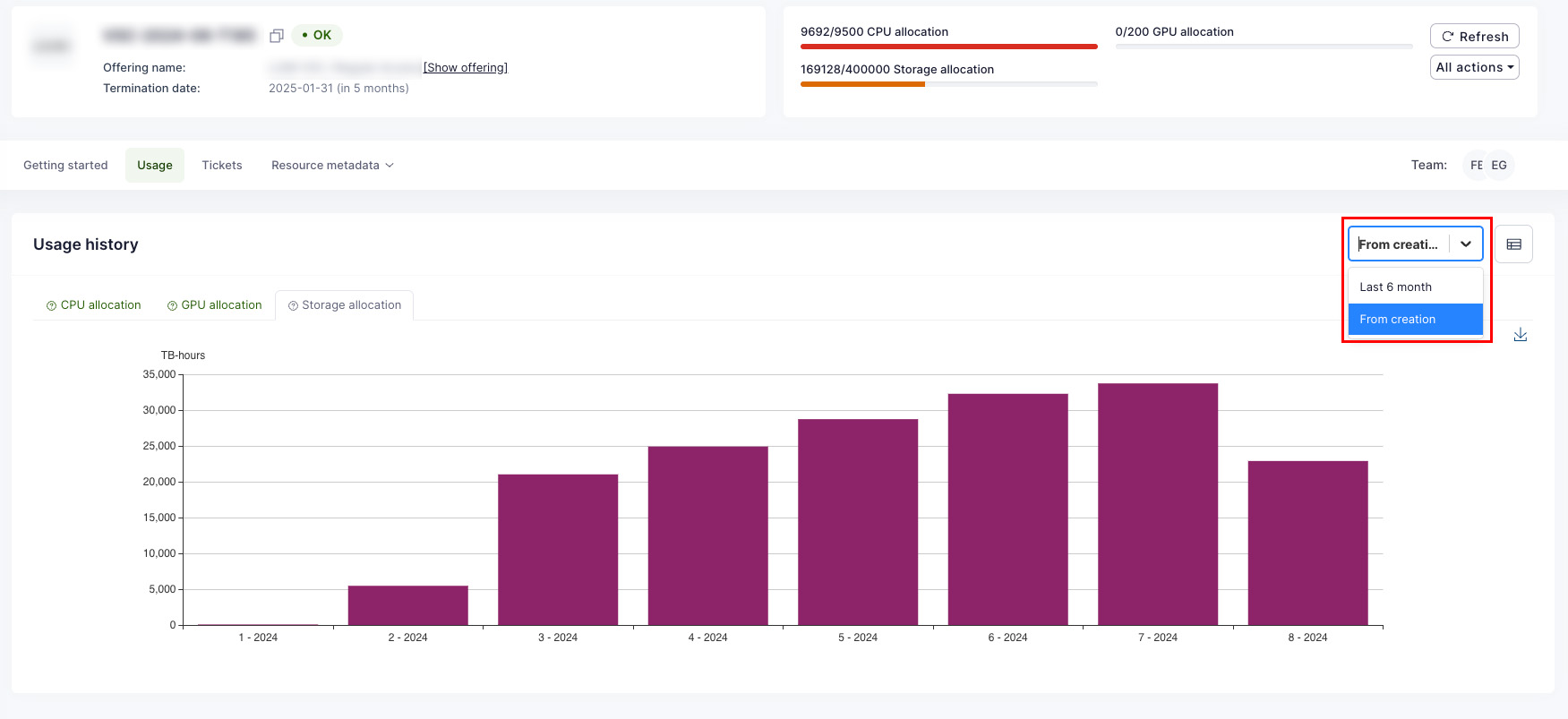1568x719 pixels.
Task: Click the blurred resource logo thumbnail
Action: 51,46
